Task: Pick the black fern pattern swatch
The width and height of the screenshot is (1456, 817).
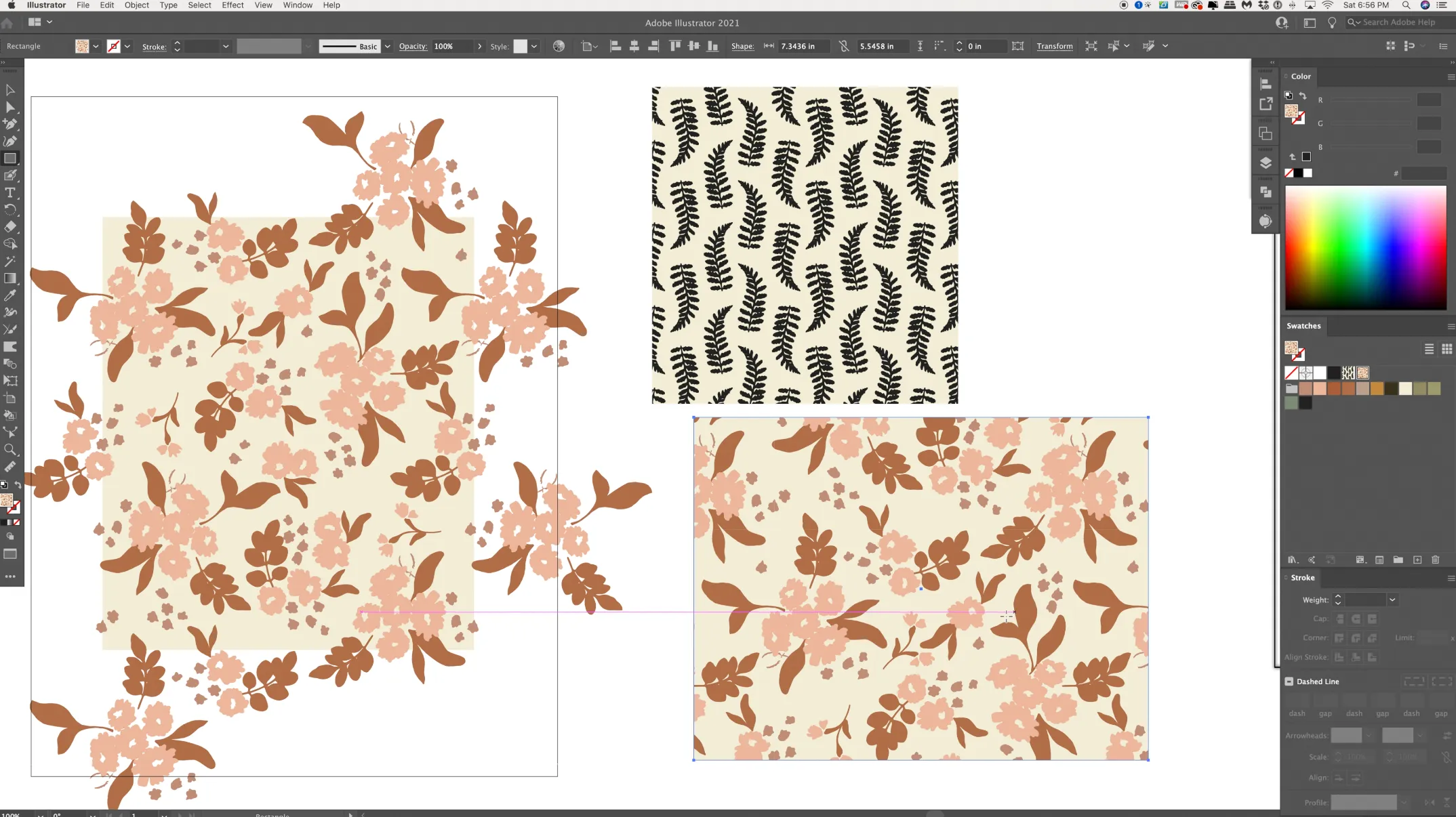Action: tap(1348, 373)
